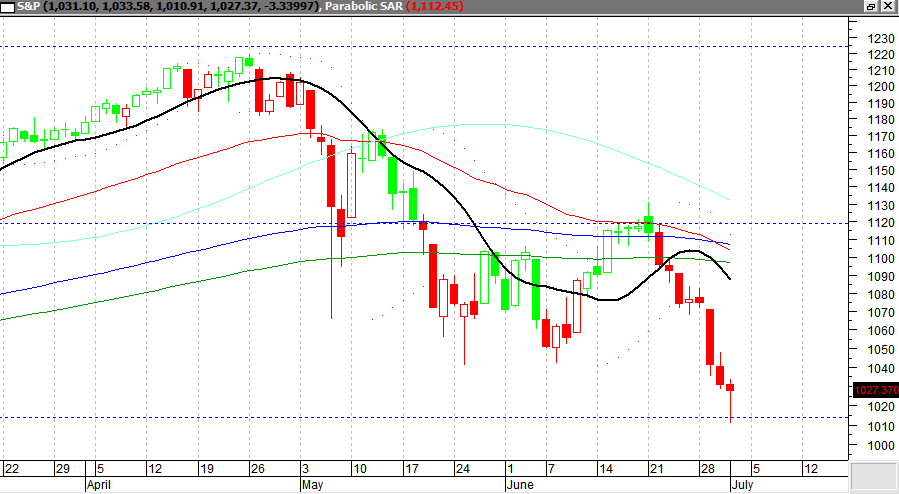The image size is (899, 494).
Task: Click the 1000 price axis label
Action: (x=881, y=446)
